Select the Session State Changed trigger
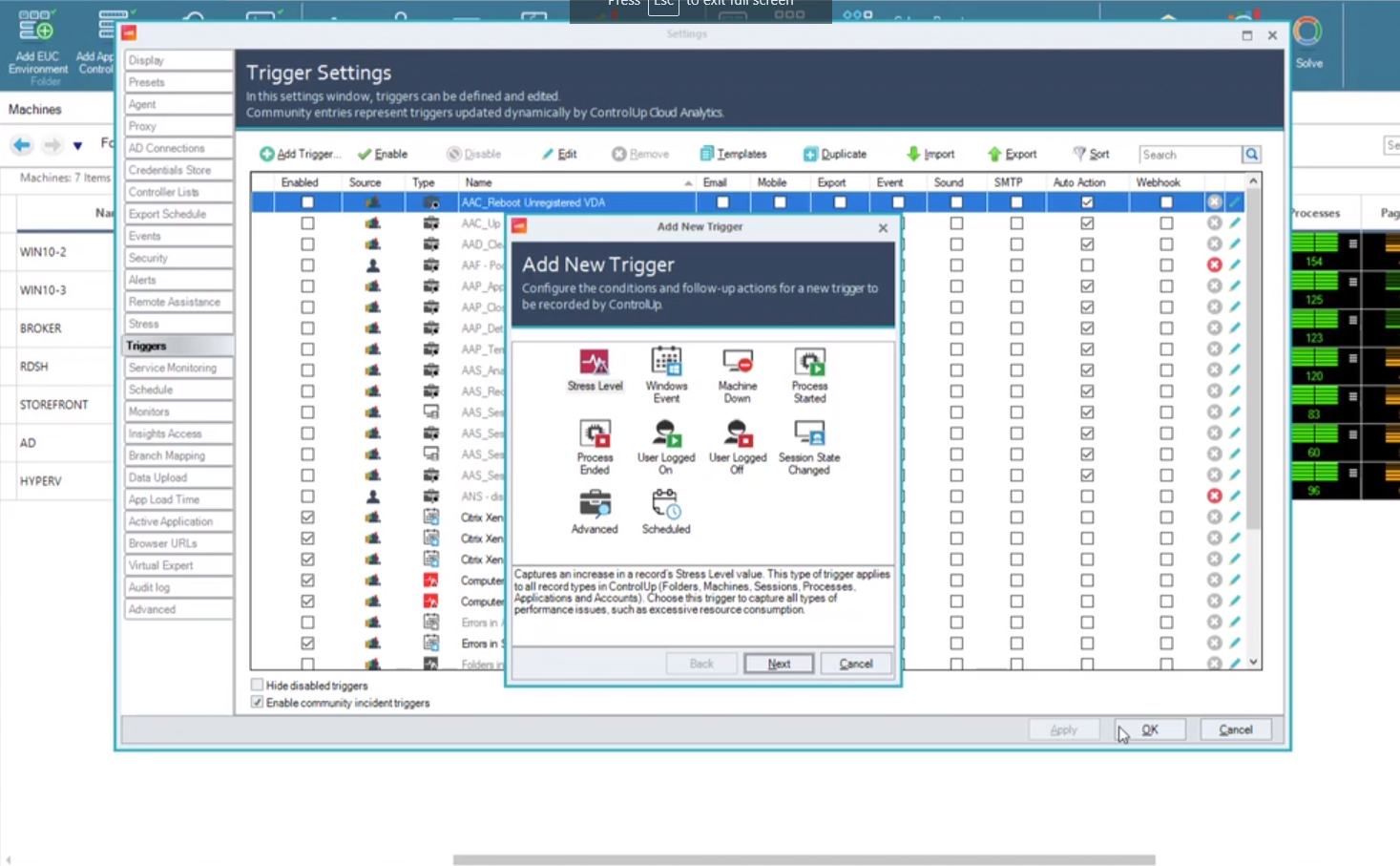Image resolution: width=1400 pixels, height=866 pixels. click(808, 444)
